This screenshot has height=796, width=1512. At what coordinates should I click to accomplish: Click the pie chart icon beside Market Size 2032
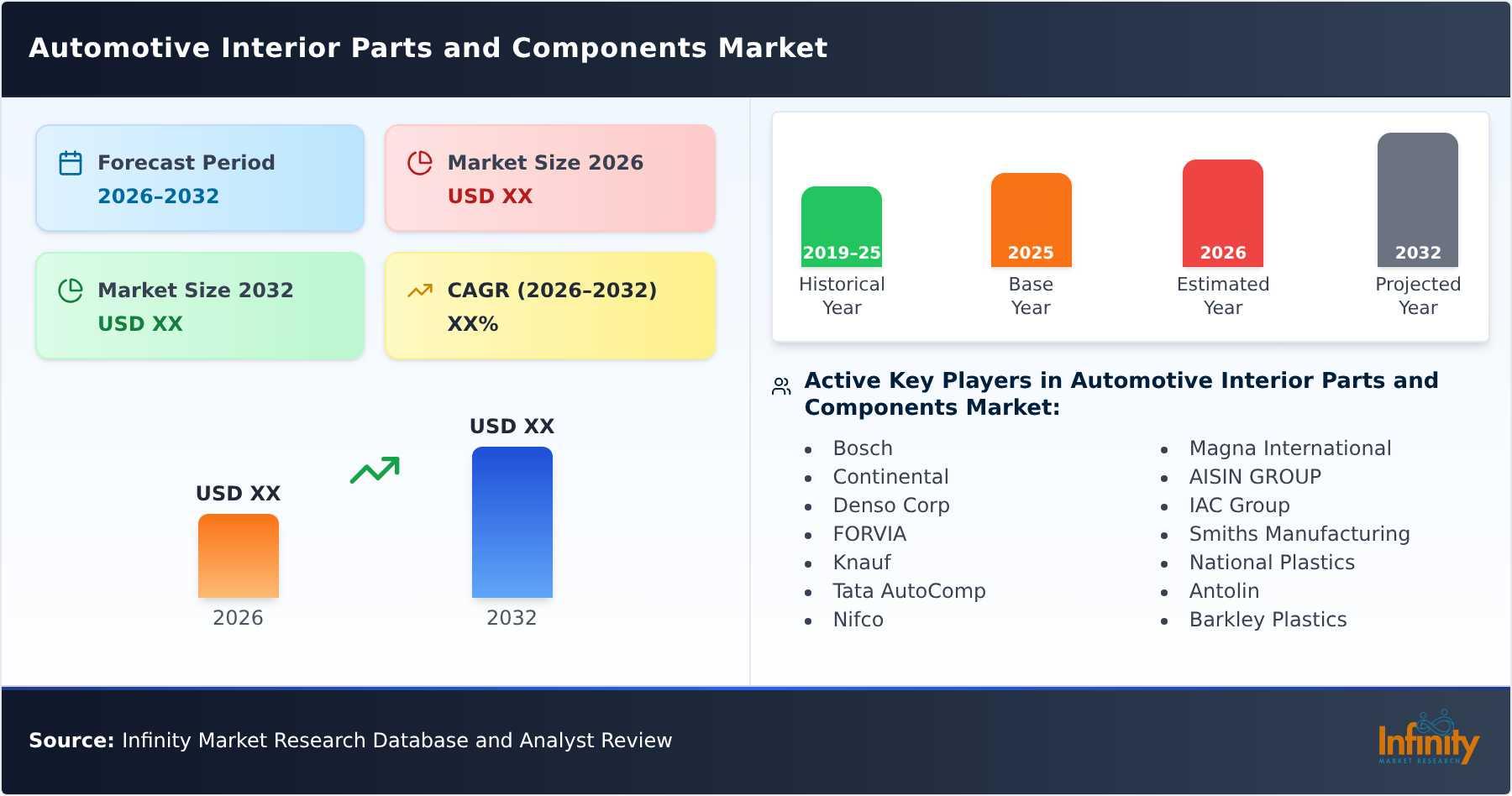71,291
